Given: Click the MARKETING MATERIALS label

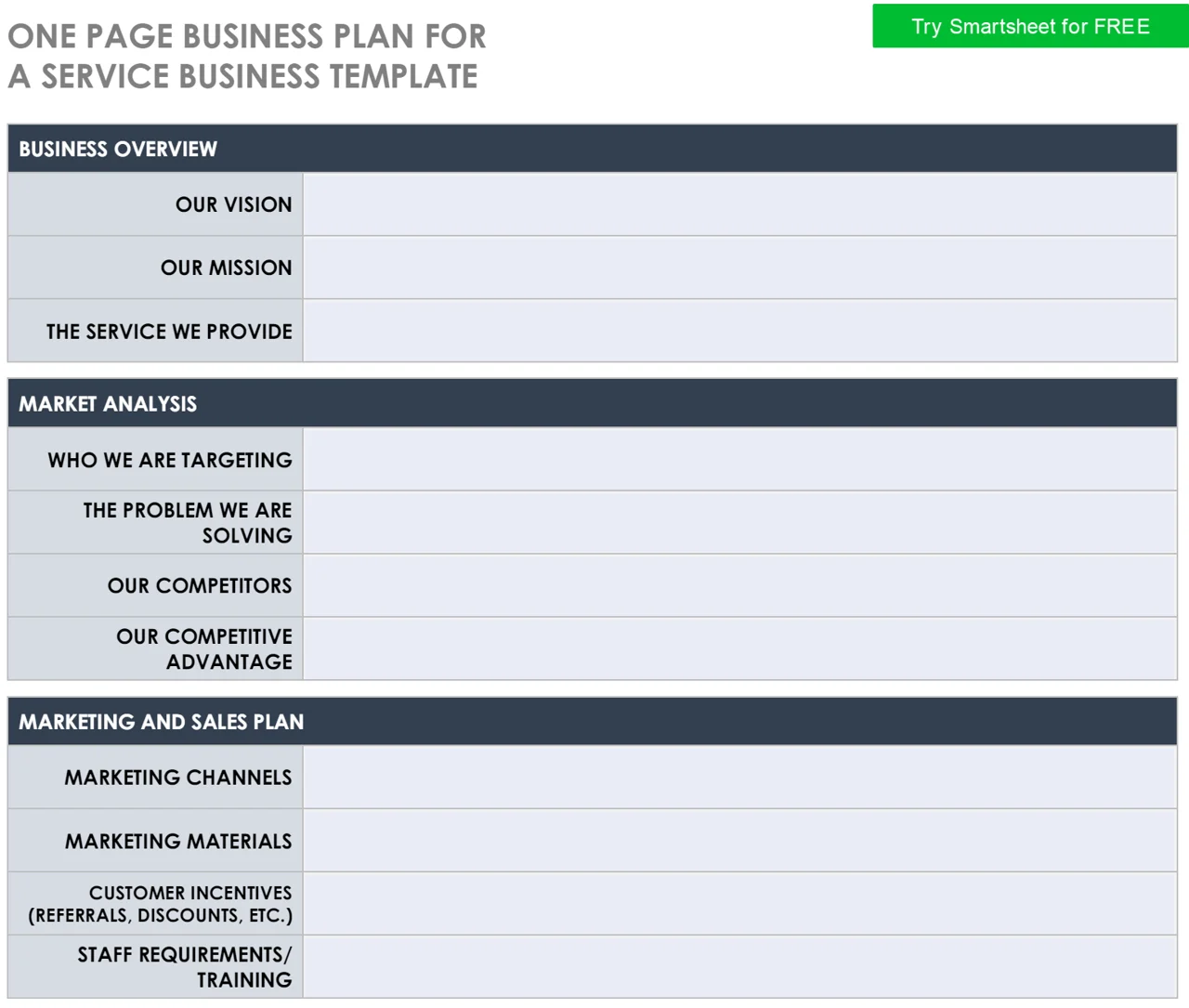Looking at the screenshot, I should (178, 841).
